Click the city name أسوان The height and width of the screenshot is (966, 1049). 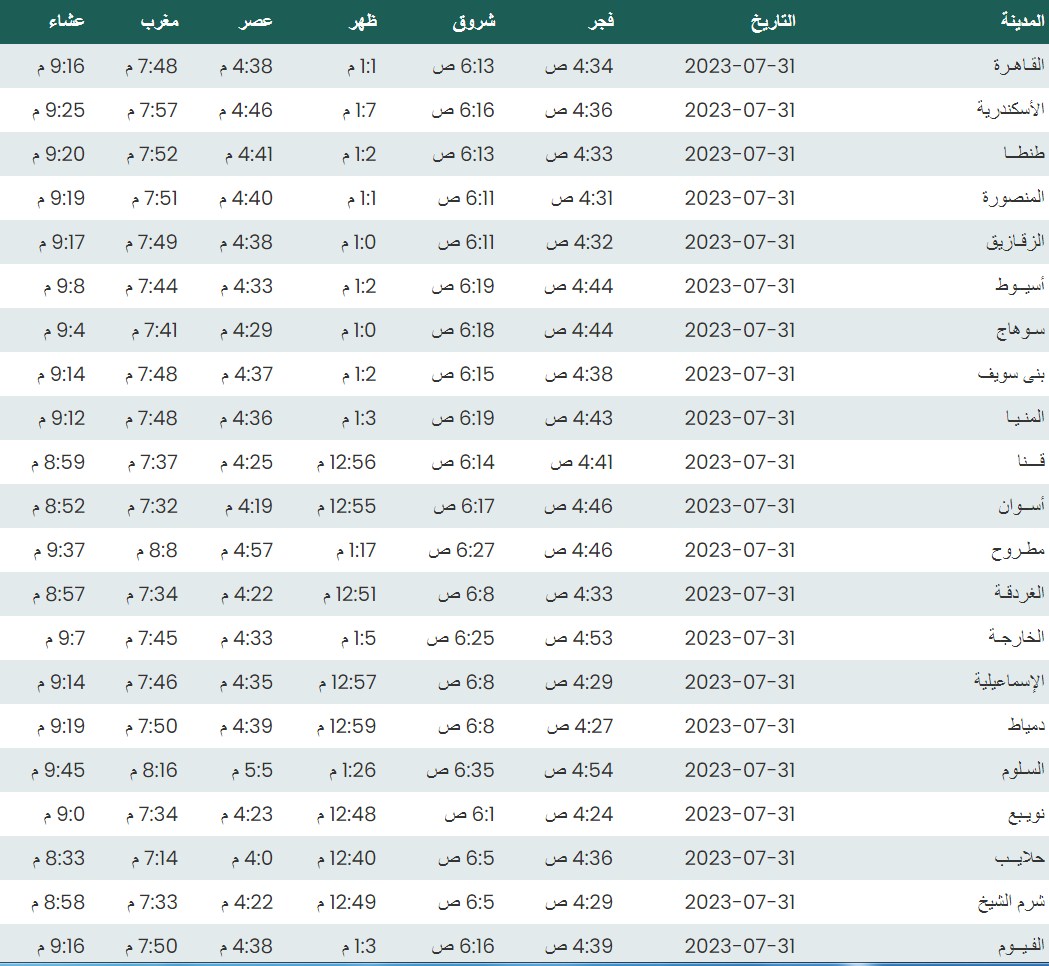tap(1018, 506)
